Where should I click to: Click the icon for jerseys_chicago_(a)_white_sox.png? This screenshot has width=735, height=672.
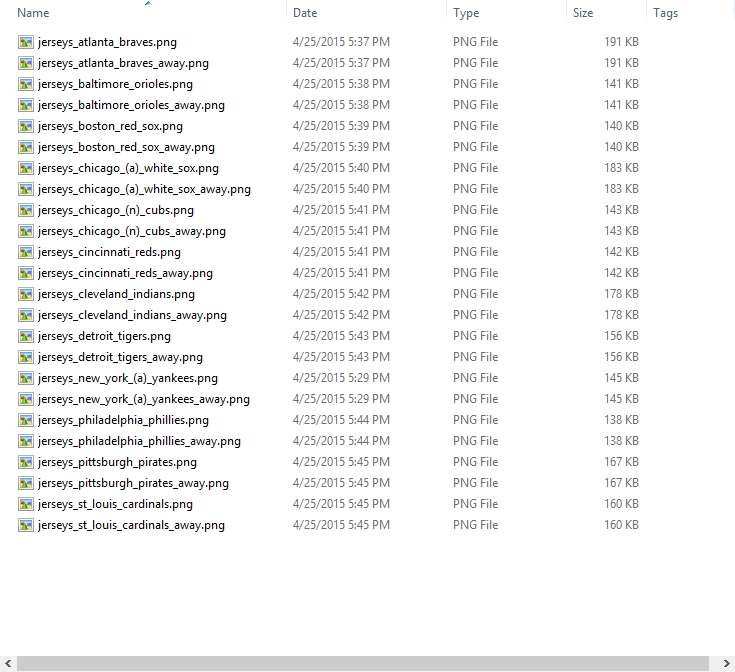(x=26, y=168)
